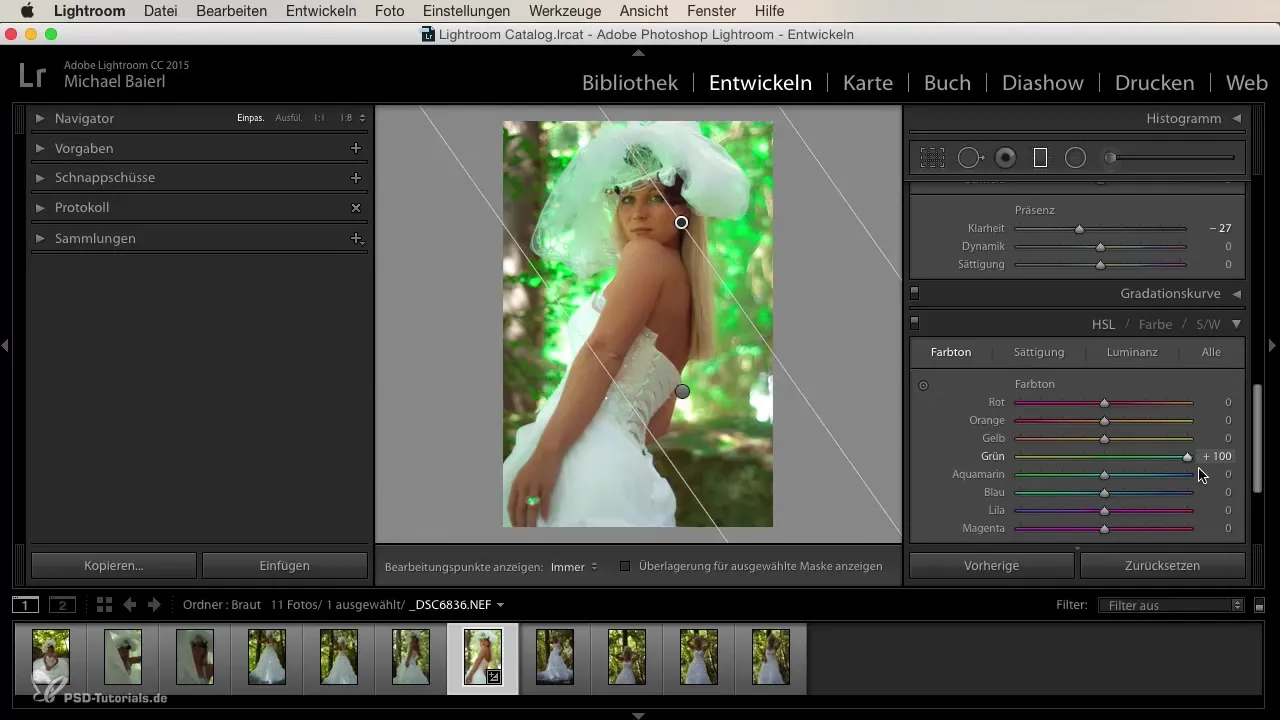The height and width of the screenshot is (720, 1280).
Task: Set navigator zoom to 1:8
Action: (x=346, y=118)
